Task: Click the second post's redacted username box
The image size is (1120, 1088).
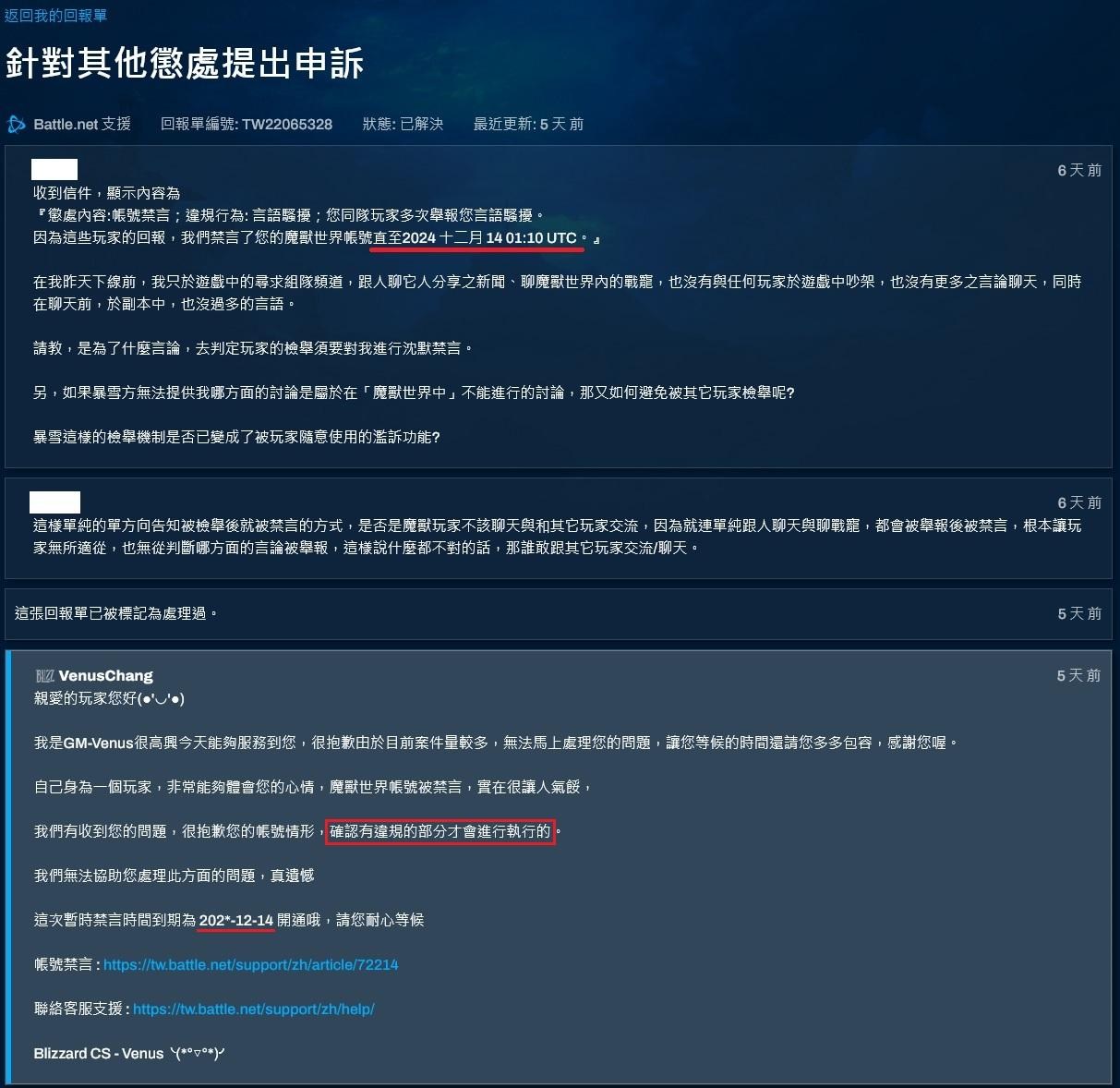Action: click(x=54, y=502)
